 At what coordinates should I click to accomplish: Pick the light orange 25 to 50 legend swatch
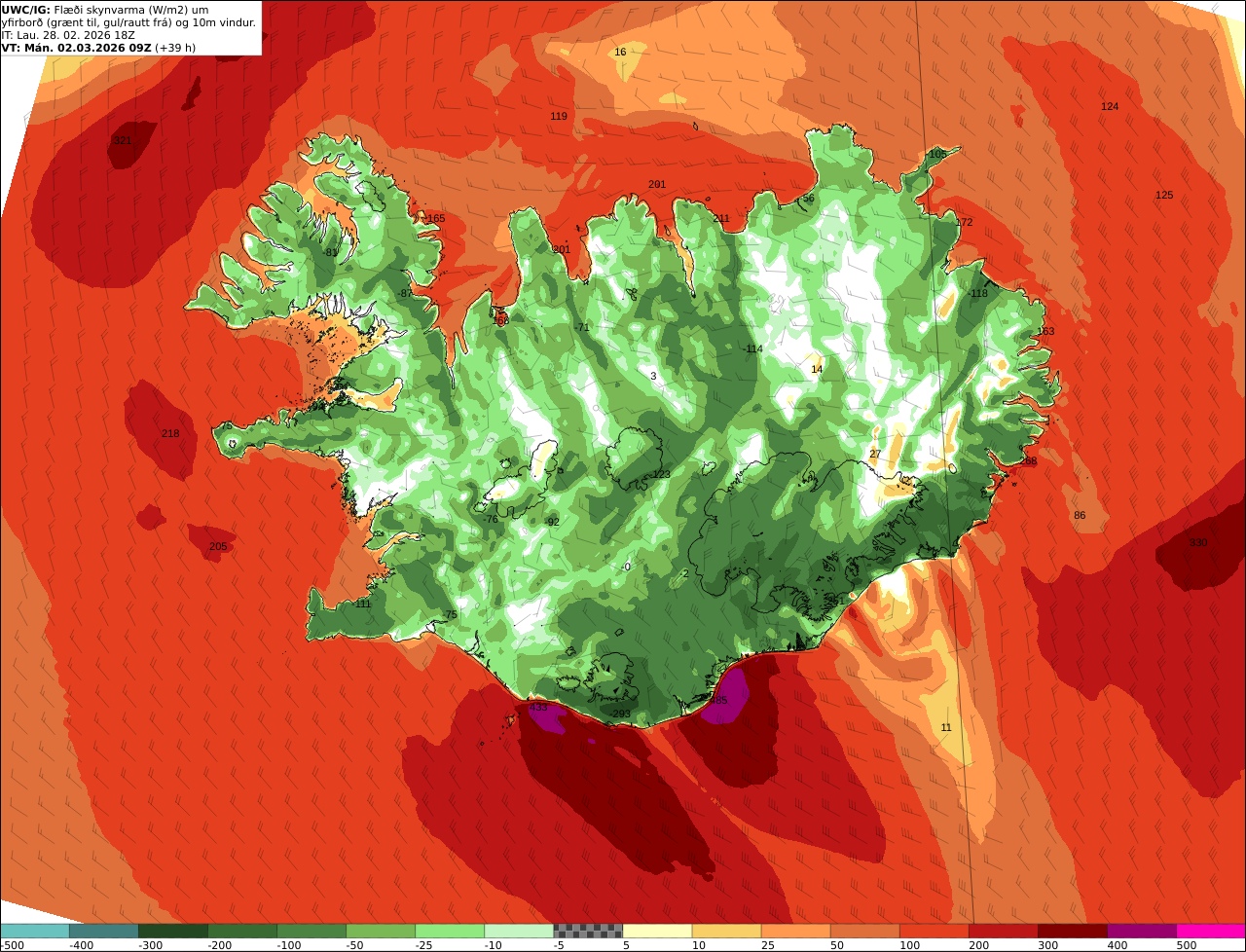(x=796, y=931)
